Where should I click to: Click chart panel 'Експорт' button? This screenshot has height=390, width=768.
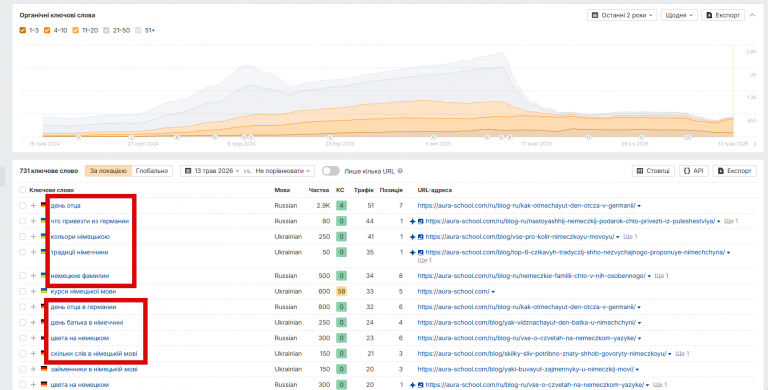pos(723,15)
